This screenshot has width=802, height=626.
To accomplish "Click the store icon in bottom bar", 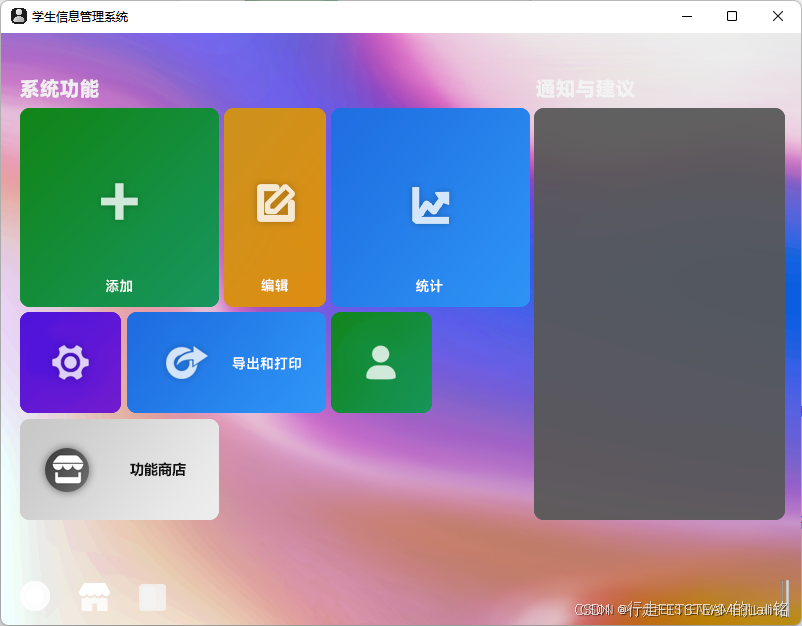I will pyautogui.click(x=94, y=597).
